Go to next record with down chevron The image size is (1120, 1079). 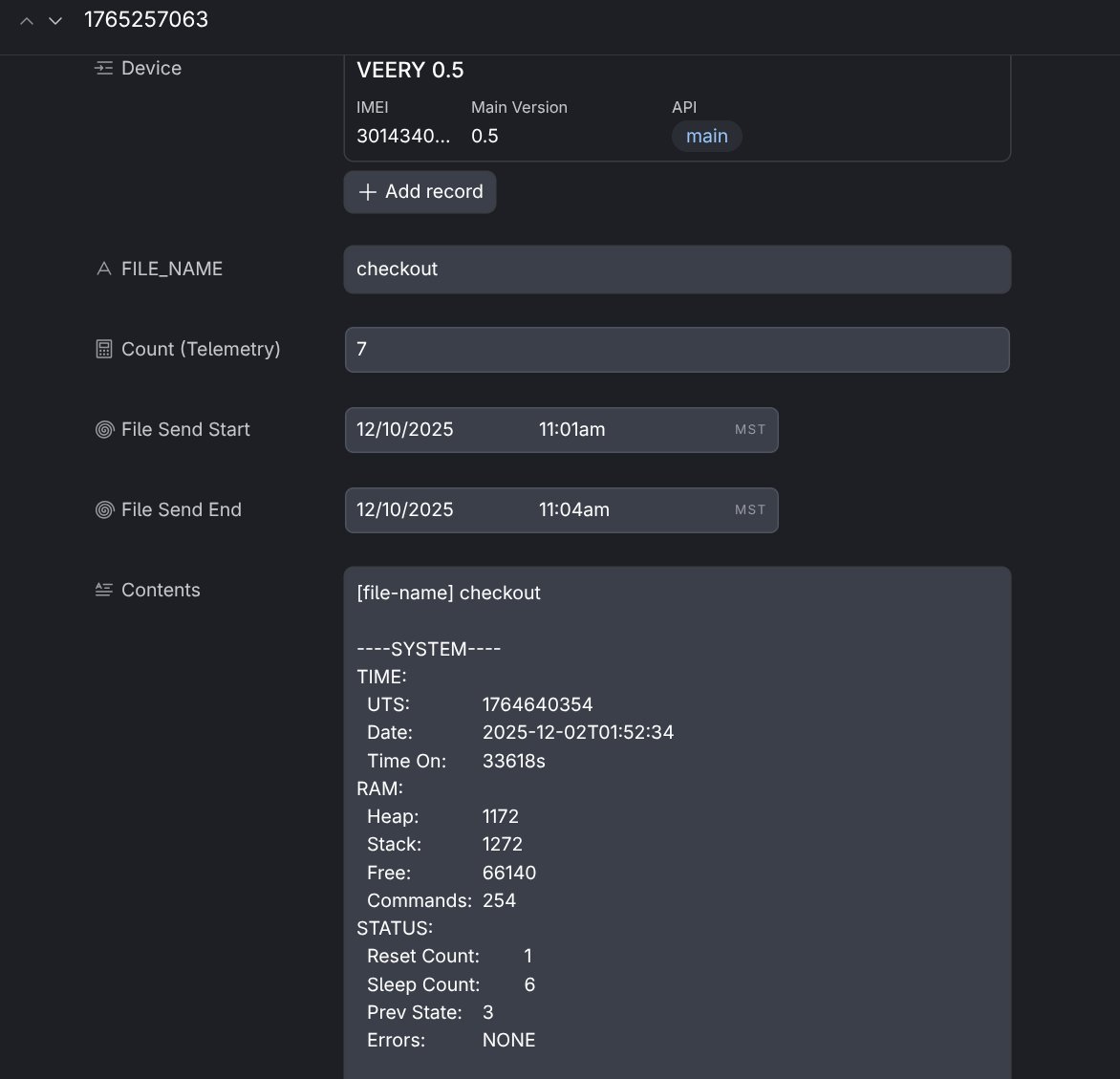[x=55, y=21]
